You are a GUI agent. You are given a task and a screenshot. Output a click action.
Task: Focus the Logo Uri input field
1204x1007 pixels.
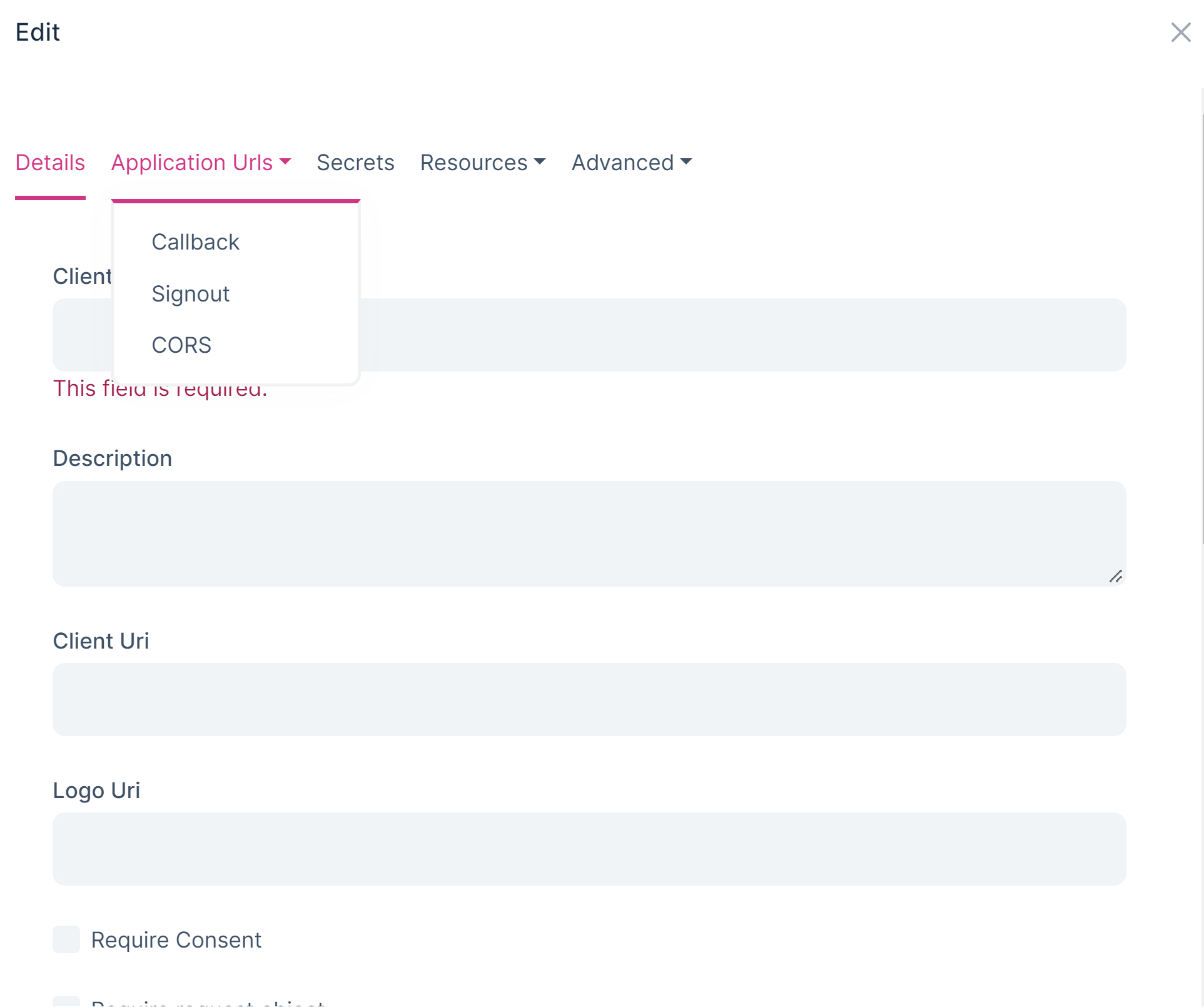pos(588,849)
